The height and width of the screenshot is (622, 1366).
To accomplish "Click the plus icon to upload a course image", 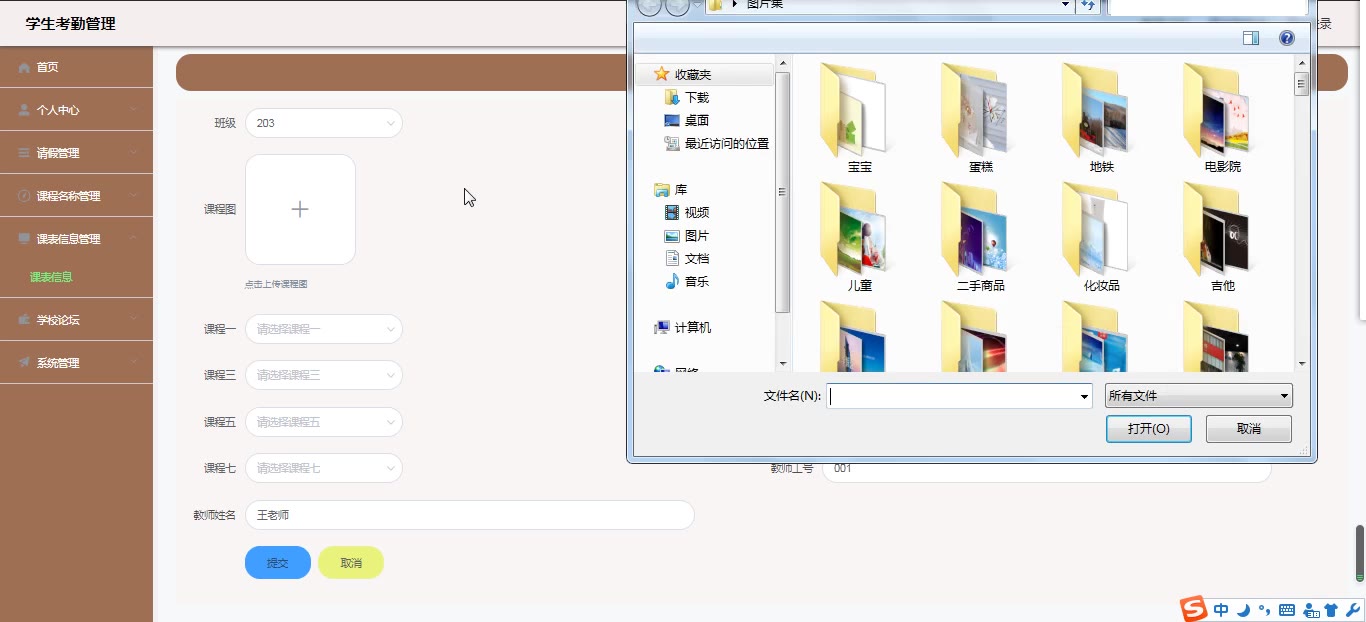I will coord(300,209).
